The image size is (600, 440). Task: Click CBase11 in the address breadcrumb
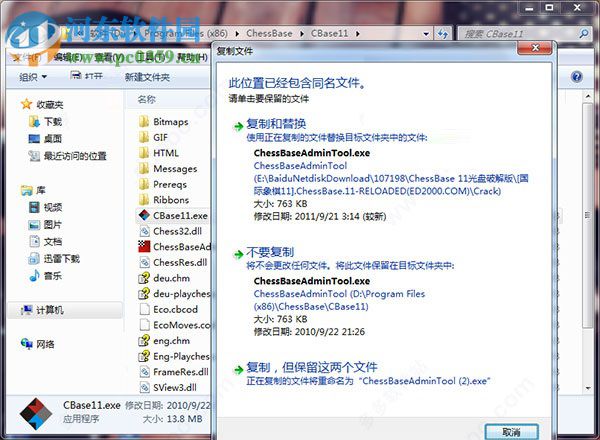click(x=329, y=34)
